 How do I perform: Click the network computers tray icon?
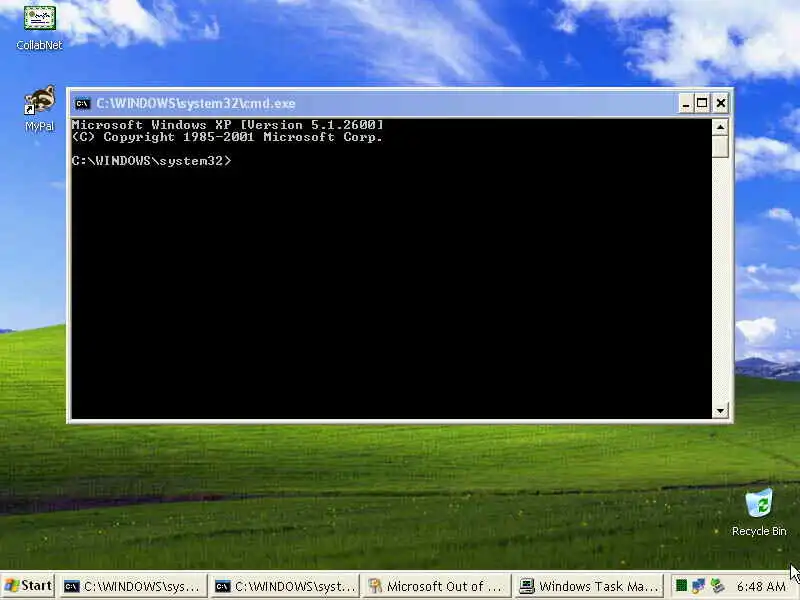tap(698, 586)
